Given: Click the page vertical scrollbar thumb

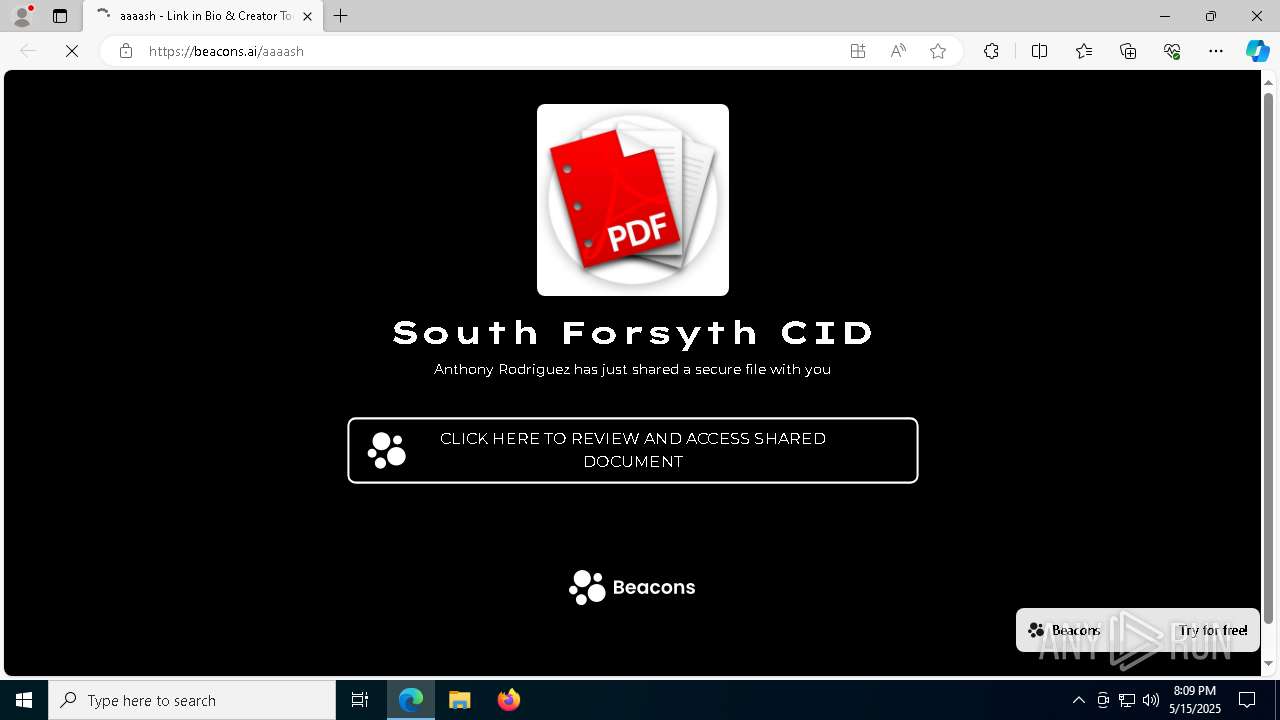Looking at the screenshot, I should [1269, 358].
